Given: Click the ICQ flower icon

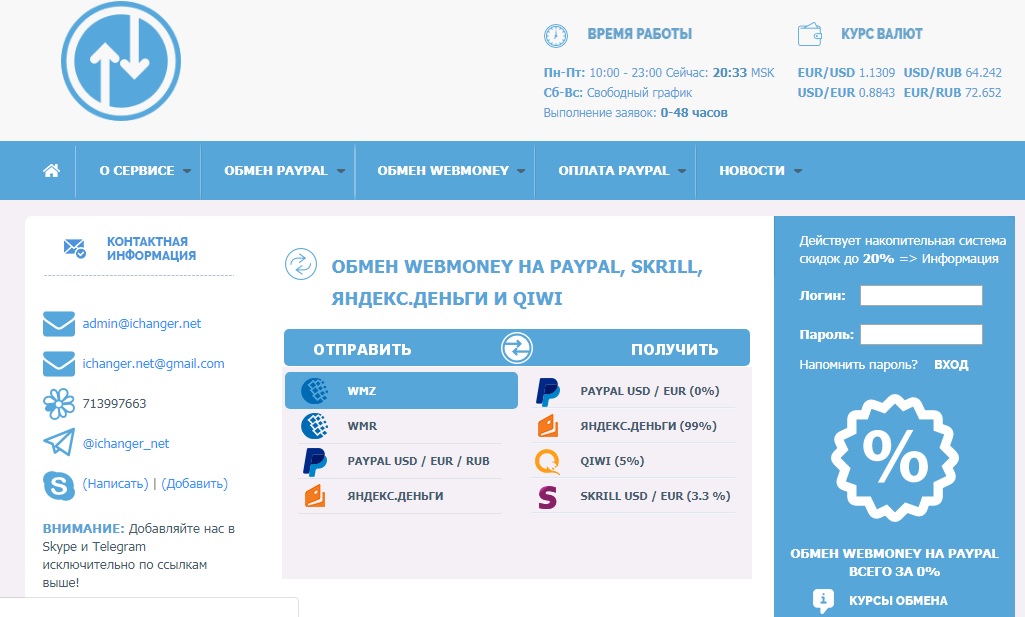Looking at the screenshot, I should pyautogui.click(x=59, y=403).
